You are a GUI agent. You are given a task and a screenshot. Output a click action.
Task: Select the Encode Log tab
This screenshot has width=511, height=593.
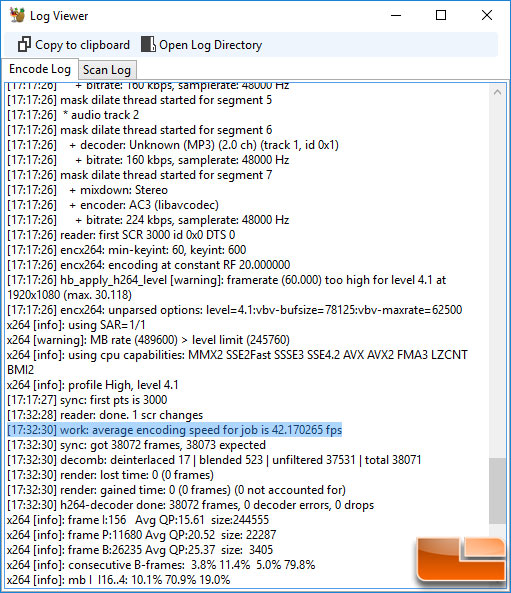pyautogui.click(x=40, y=69)
